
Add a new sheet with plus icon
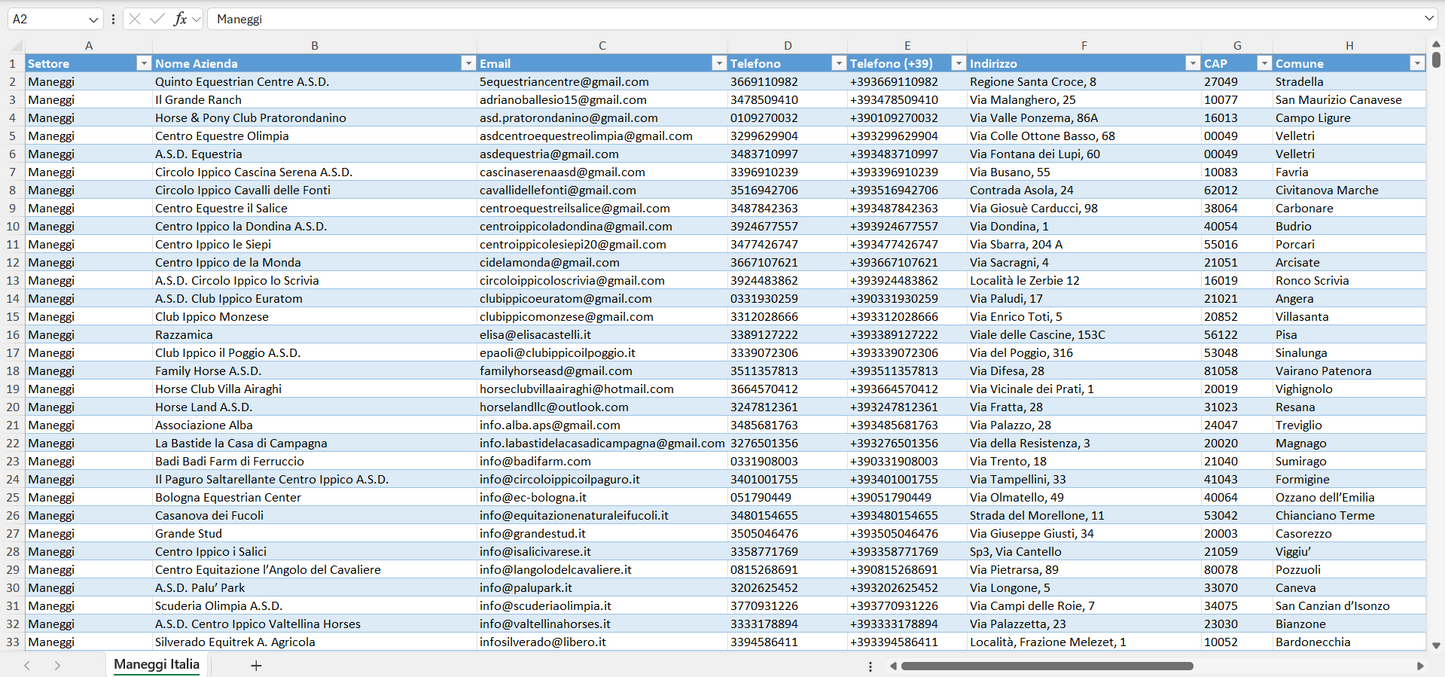coord(256,665)
